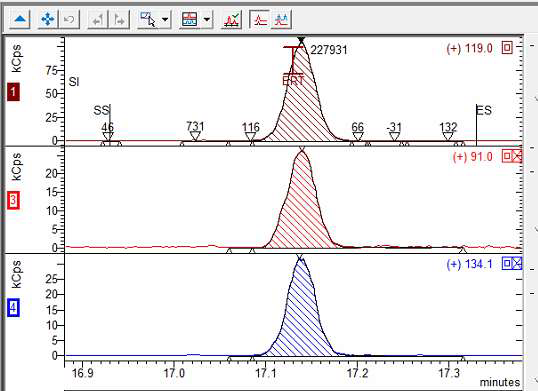Click the undo zoom curved-arrow icon
This screenshot has width=538, height=391.
click(x=69, y=19)
